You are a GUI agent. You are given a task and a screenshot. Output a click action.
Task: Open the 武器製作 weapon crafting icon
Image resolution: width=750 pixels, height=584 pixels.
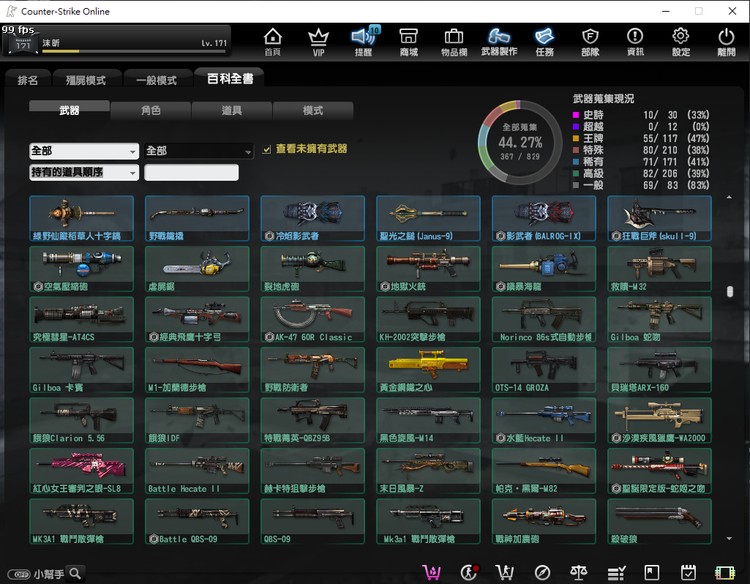499,42
